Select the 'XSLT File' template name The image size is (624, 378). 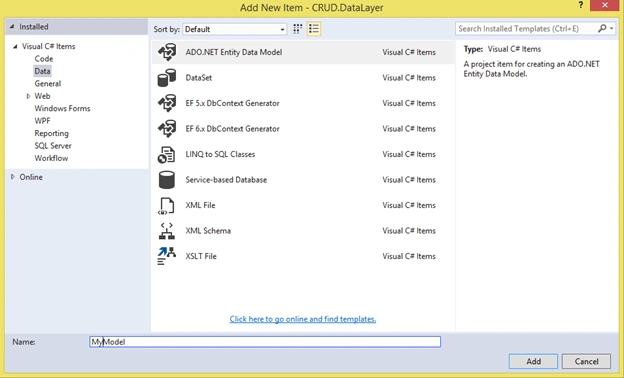tap(201, 256)
